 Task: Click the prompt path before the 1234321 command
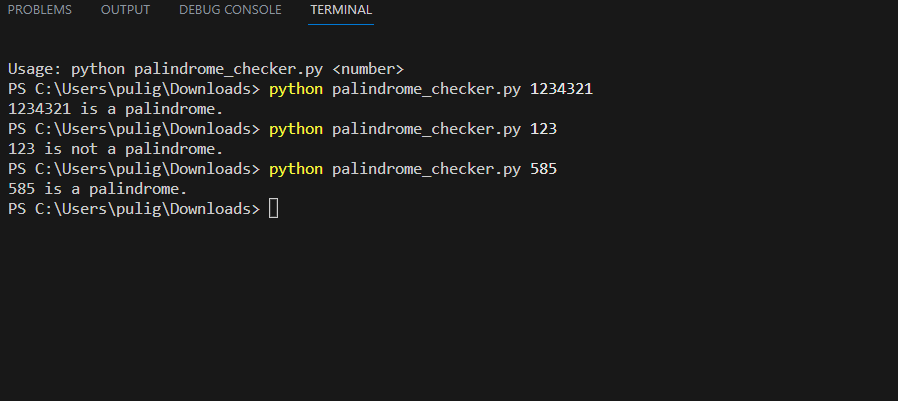point(133,89)
